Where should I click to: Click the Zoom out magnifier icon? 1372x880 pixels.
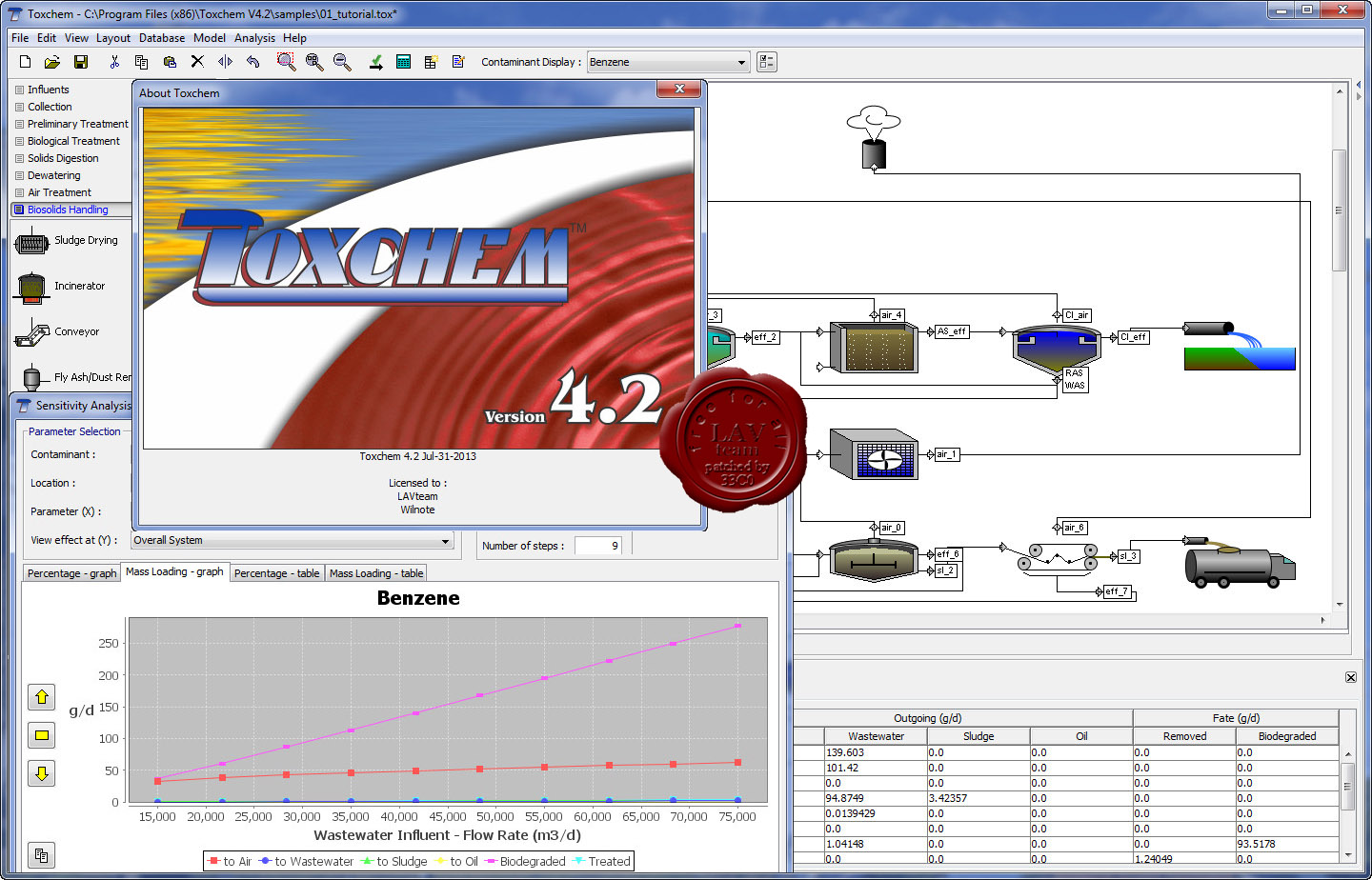[342, 62]
